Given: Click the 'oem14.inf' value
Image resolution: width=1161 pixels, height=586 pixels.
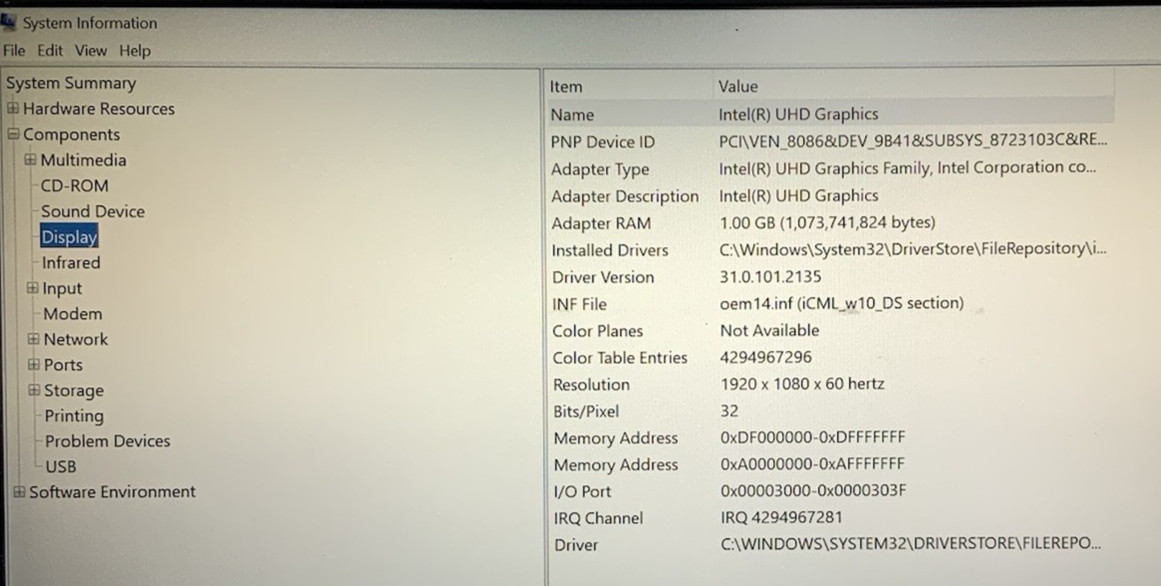Looking at the screenshot, I should (x=841, y=303).
